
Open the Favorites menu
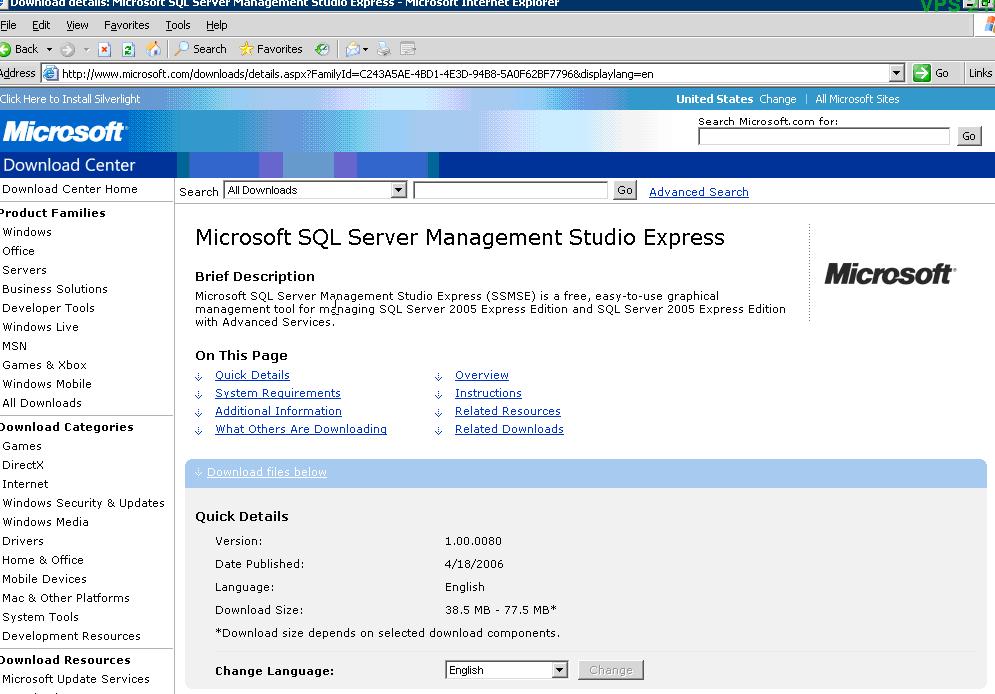pos(127,25)
